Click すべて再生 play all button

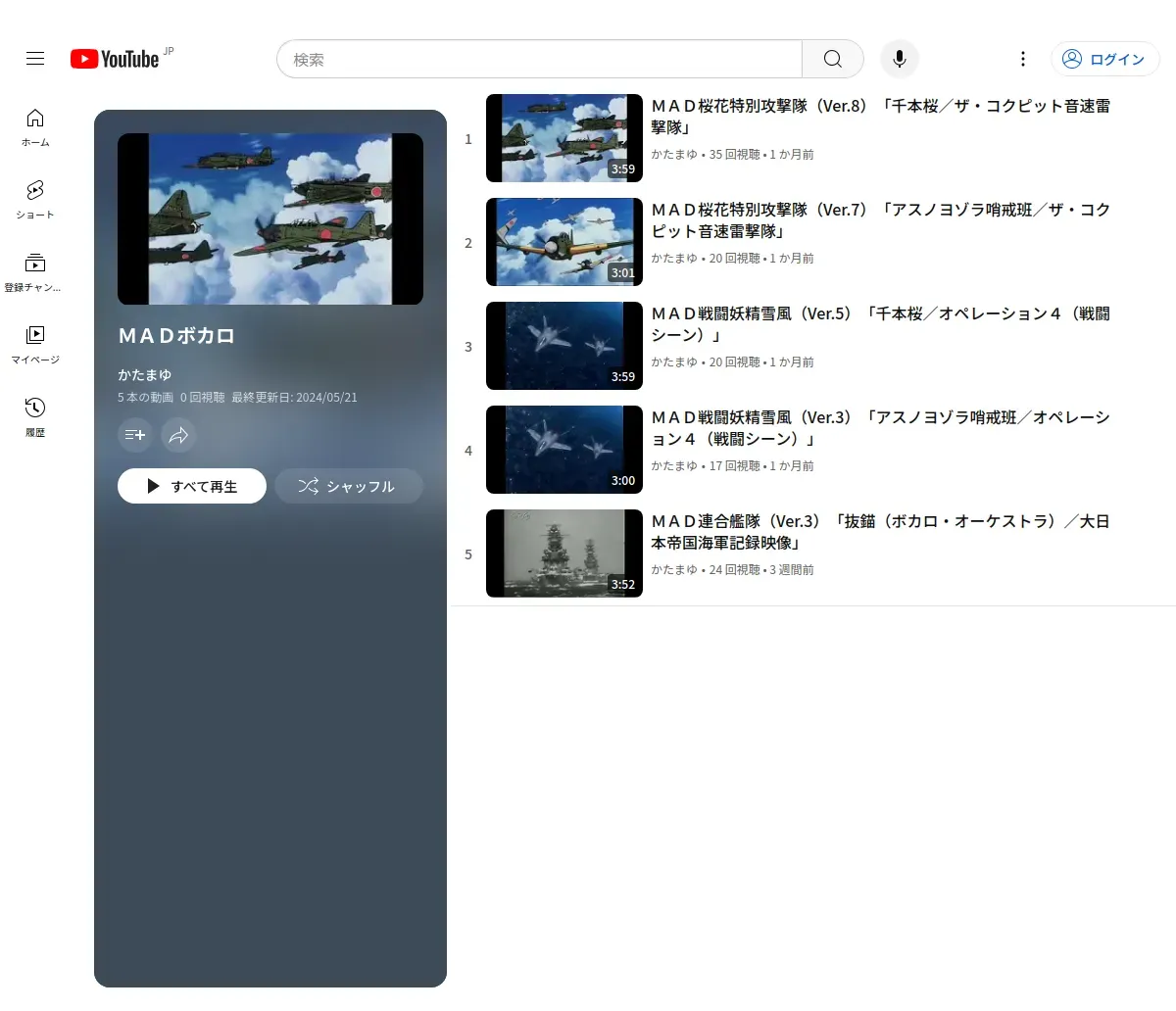[x=192, y=486]
